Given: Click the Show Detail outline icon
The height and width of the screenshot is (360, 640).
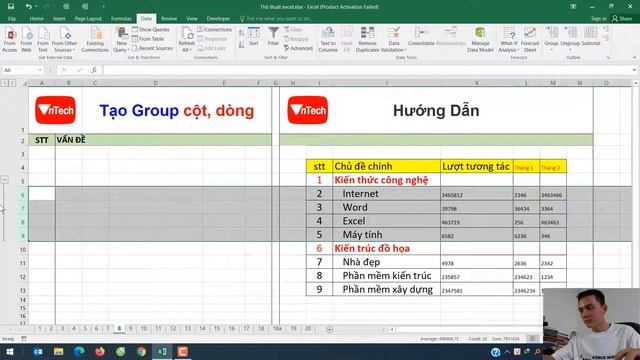Looking at the screenshot, I should (606, 29).
